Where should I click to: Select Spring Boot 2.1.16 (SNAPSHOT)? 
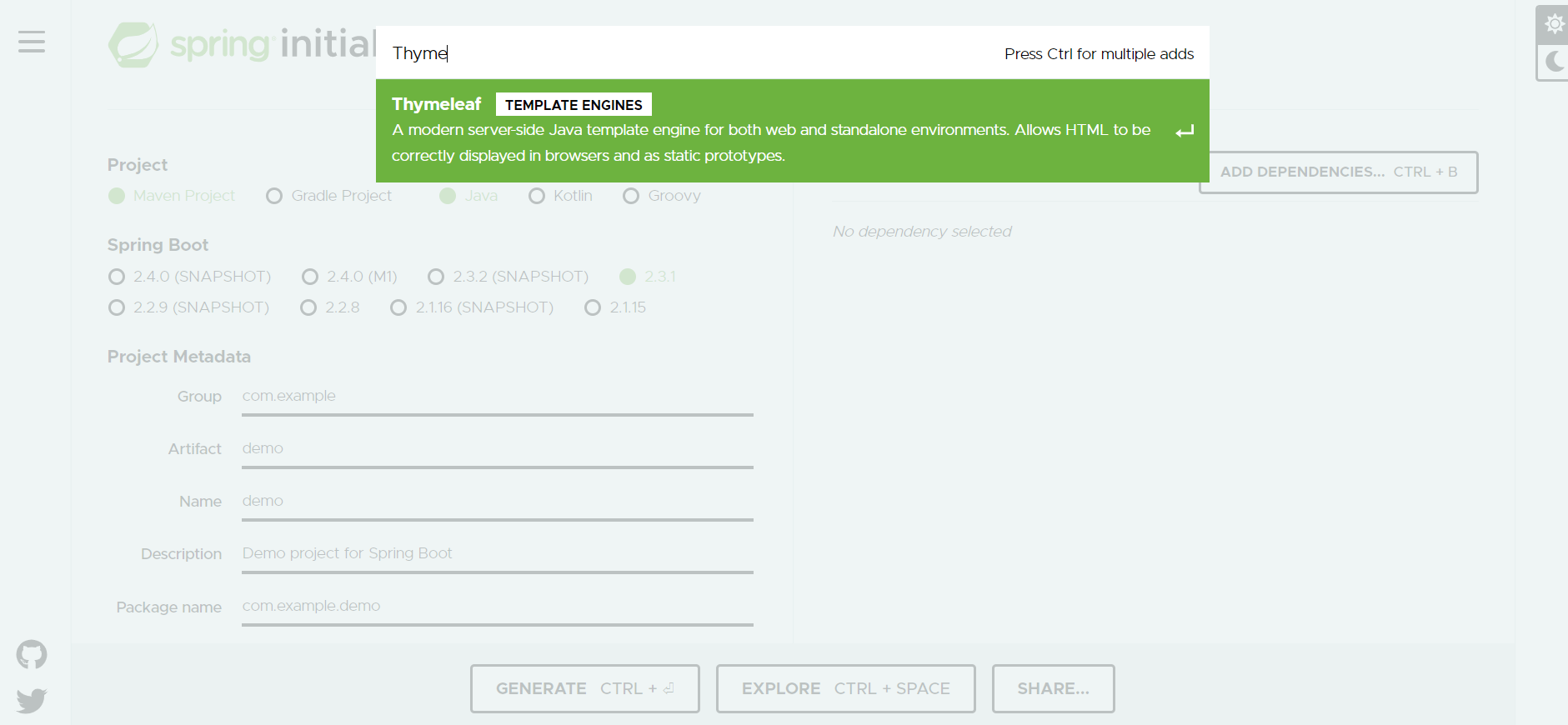(472, 307)
